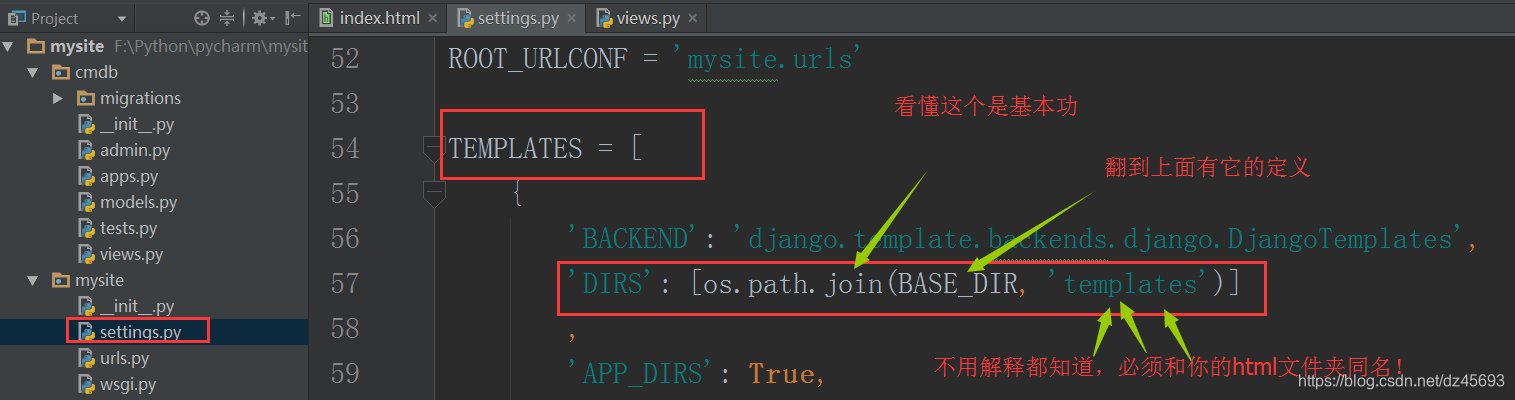
Task: Open admin.py in the project tree
Action: pos(135,150)
